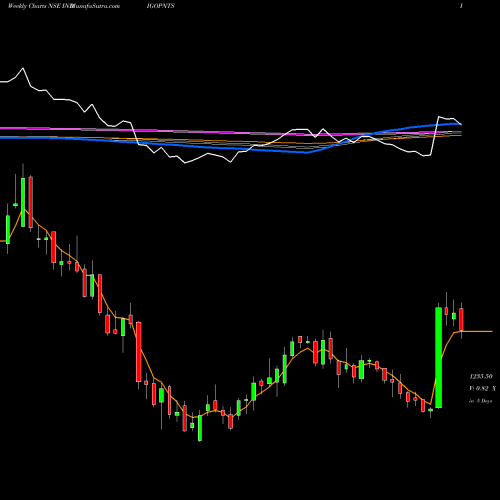This screenshot has width=500, height=500.
Task: Click the 'Weekly Charts NSE' title text
Action: pos(35,6)
